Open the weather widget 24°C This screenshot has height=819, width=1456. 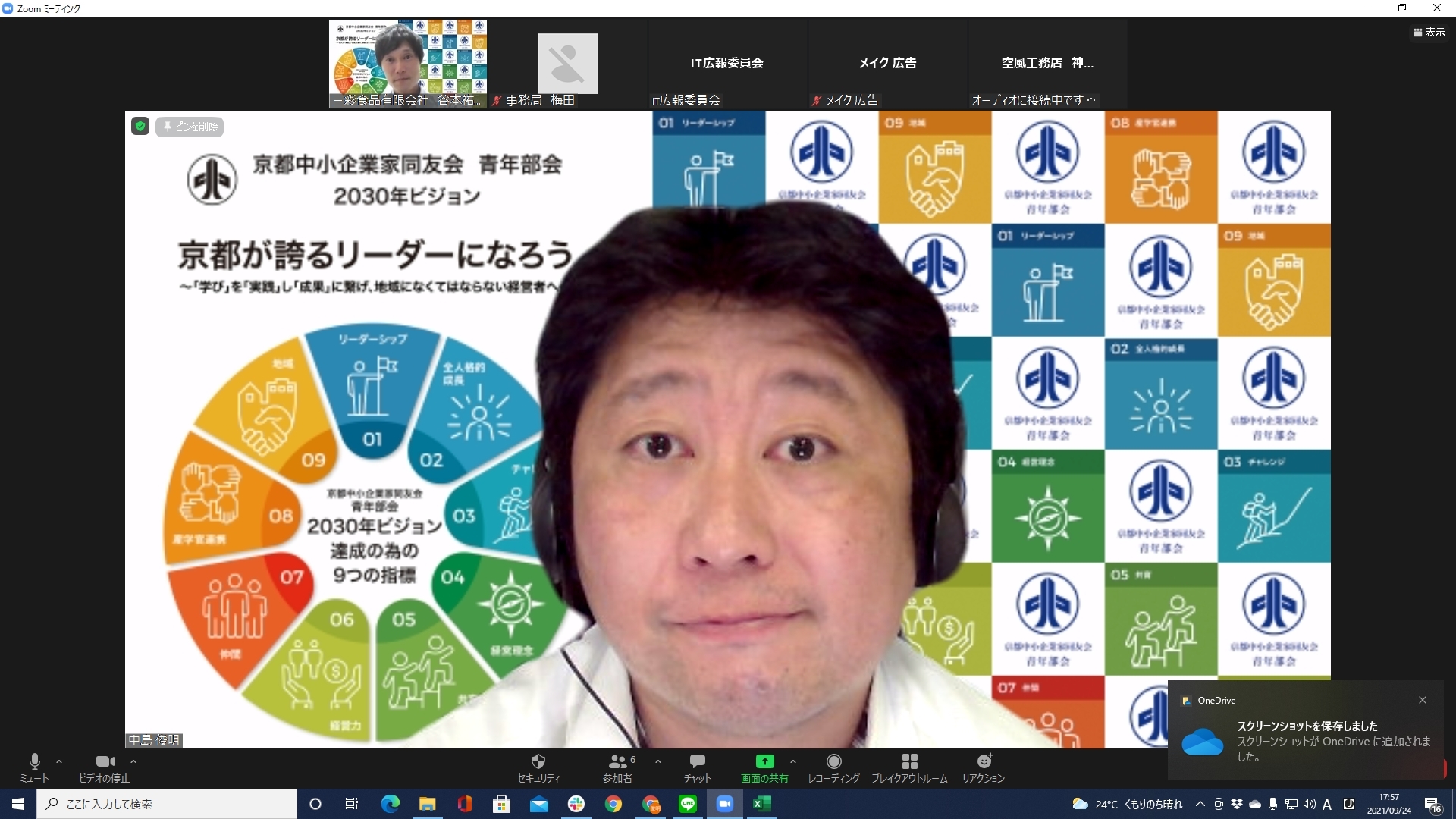[x=1128, y=804]
